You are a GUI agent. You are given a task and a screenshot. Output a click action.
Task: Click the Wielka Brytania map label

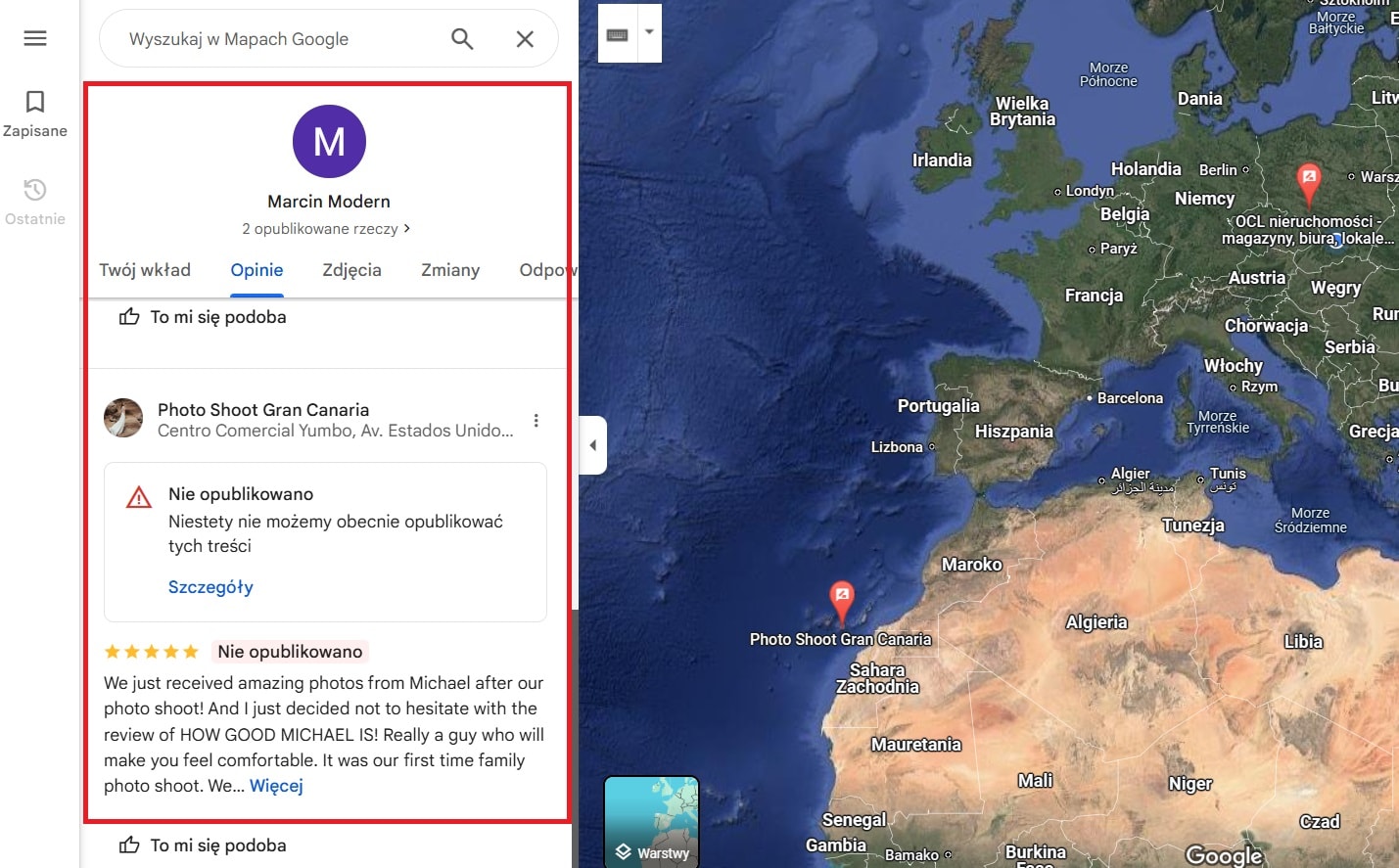click(1022, 112)
